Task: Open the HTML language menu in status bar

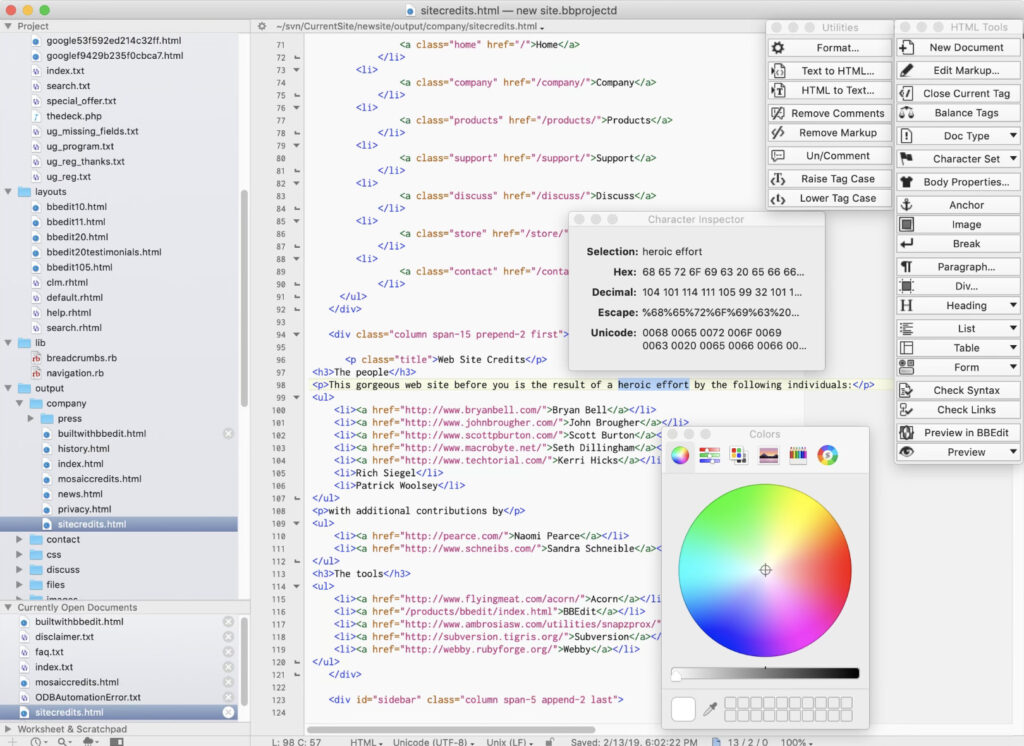Action: (364, 741)
